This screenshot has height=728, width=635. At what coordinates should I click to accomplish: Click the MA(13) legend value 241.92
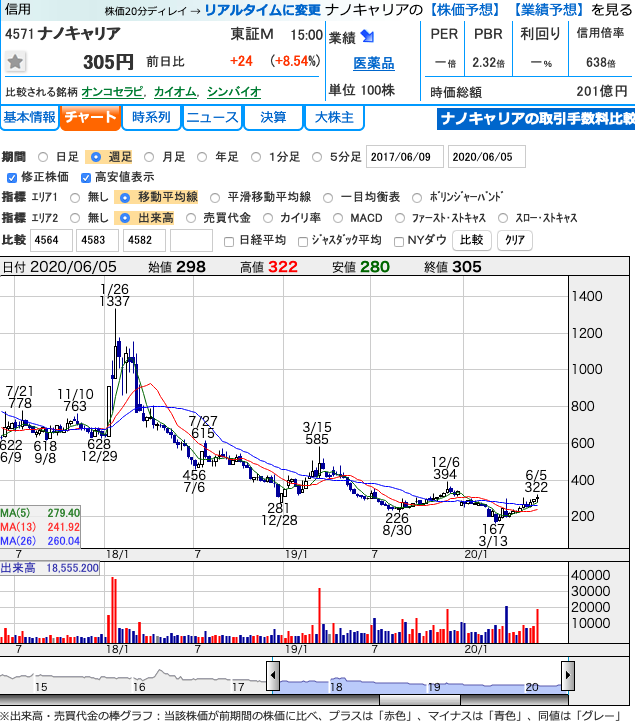point(64,527)
